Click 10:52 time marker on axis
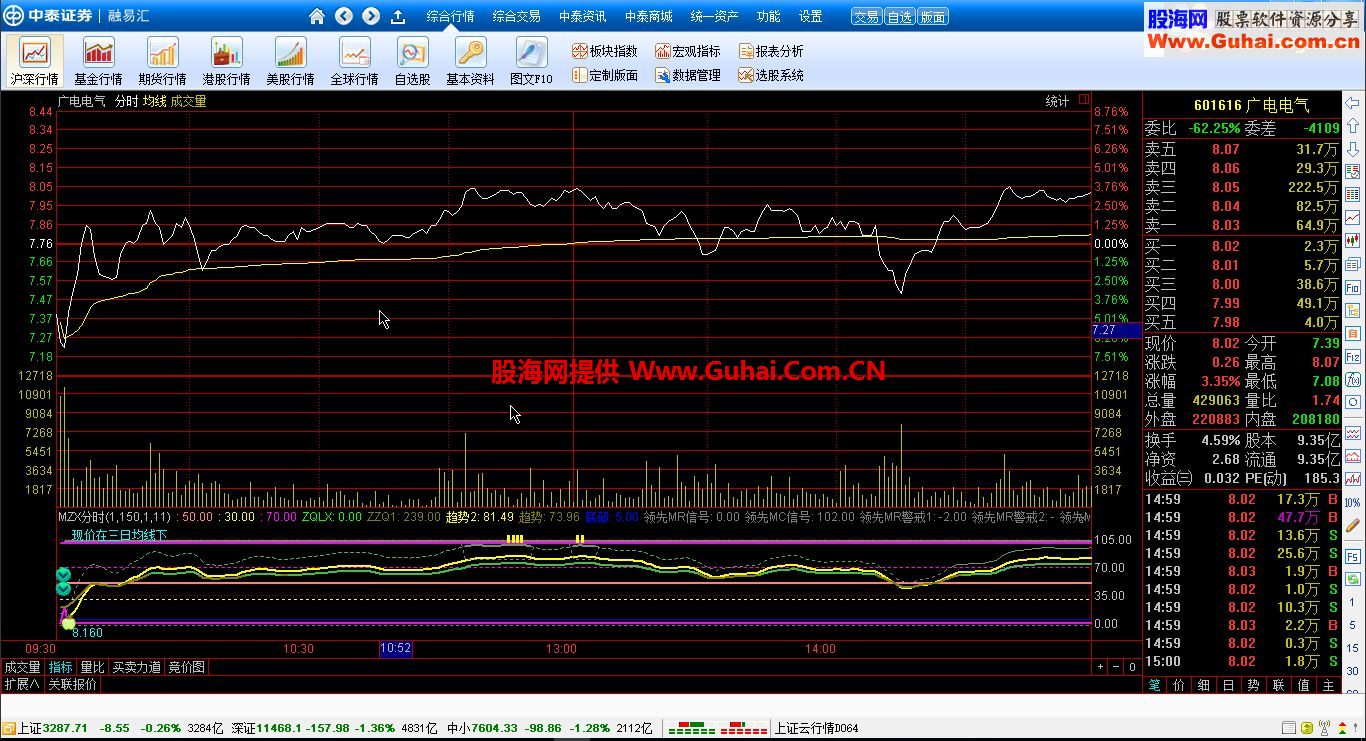This screenshot has height=741, width=1366. tap(396, 649)
